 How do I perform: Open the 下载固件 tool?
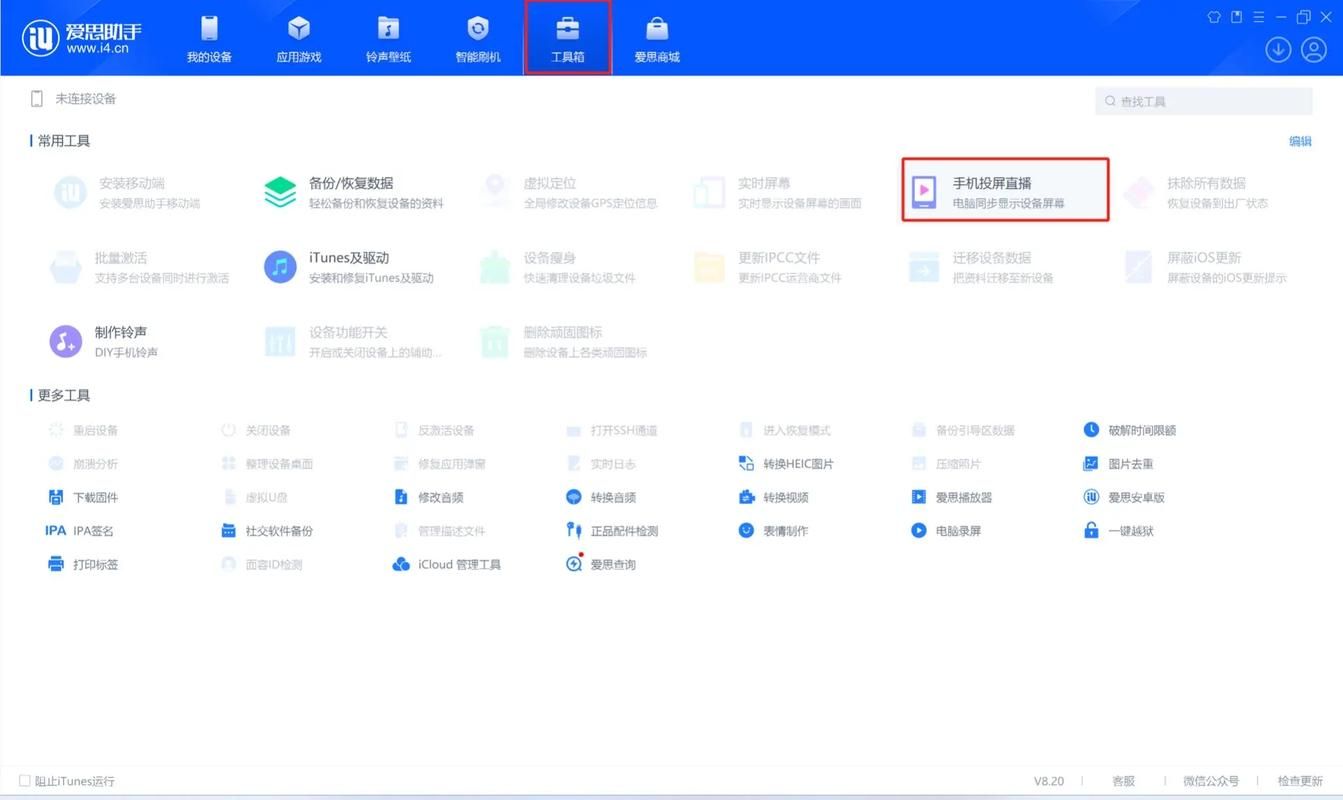tap(83, 497)
